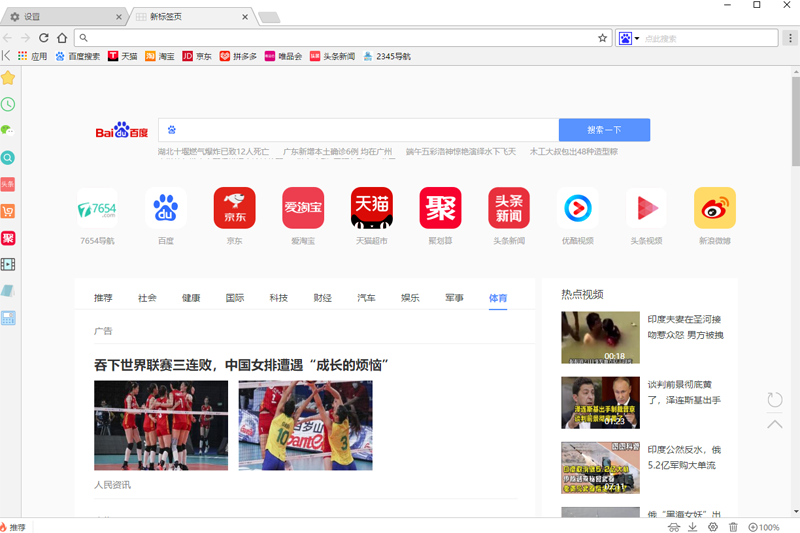Open the 百度搜索 bookmark link
800x533 pixels.
(x=78, y=57)
